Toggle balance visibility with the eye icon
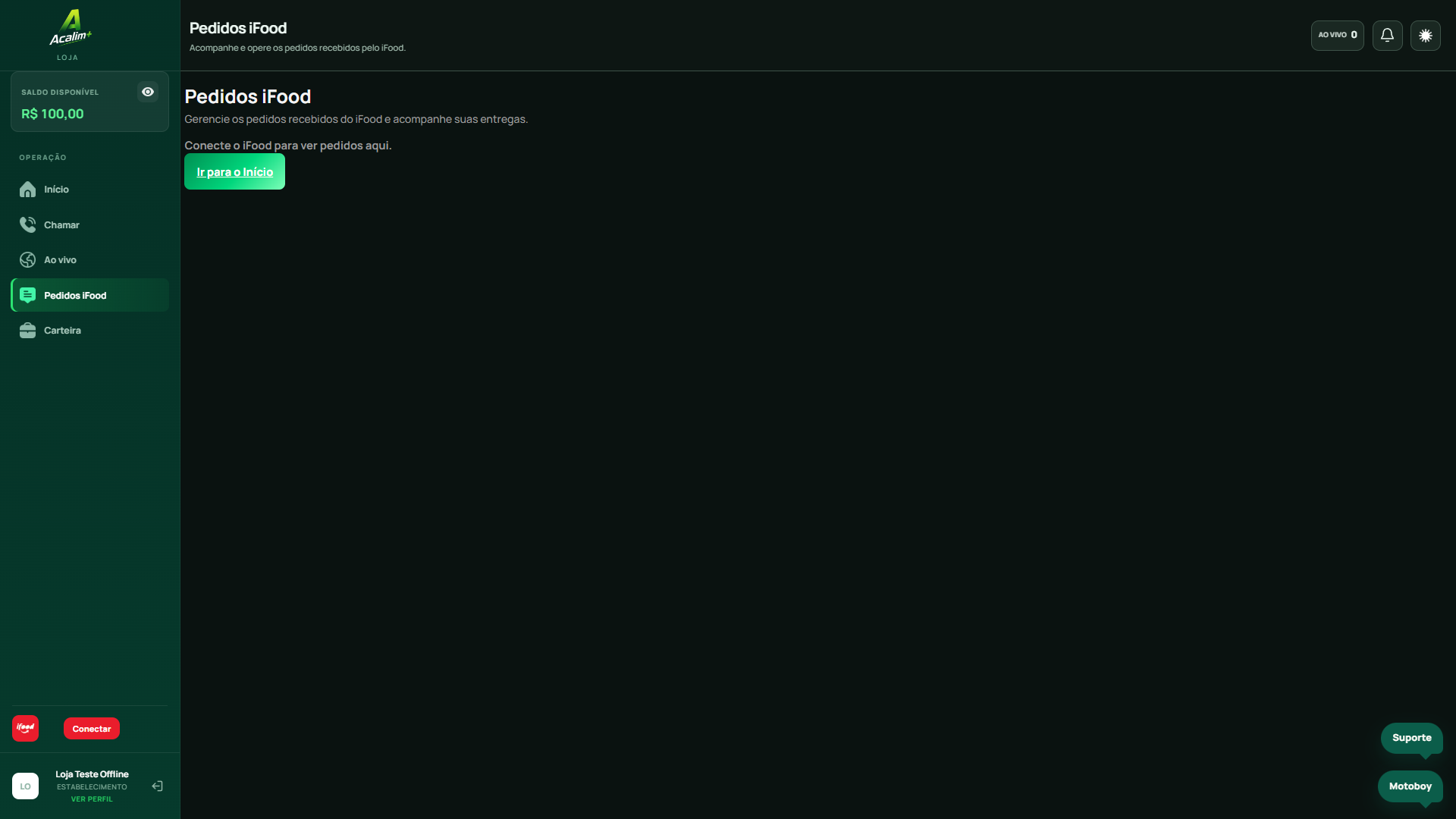Viewport: 1456px width, 819px height. [x=148, y=92]
